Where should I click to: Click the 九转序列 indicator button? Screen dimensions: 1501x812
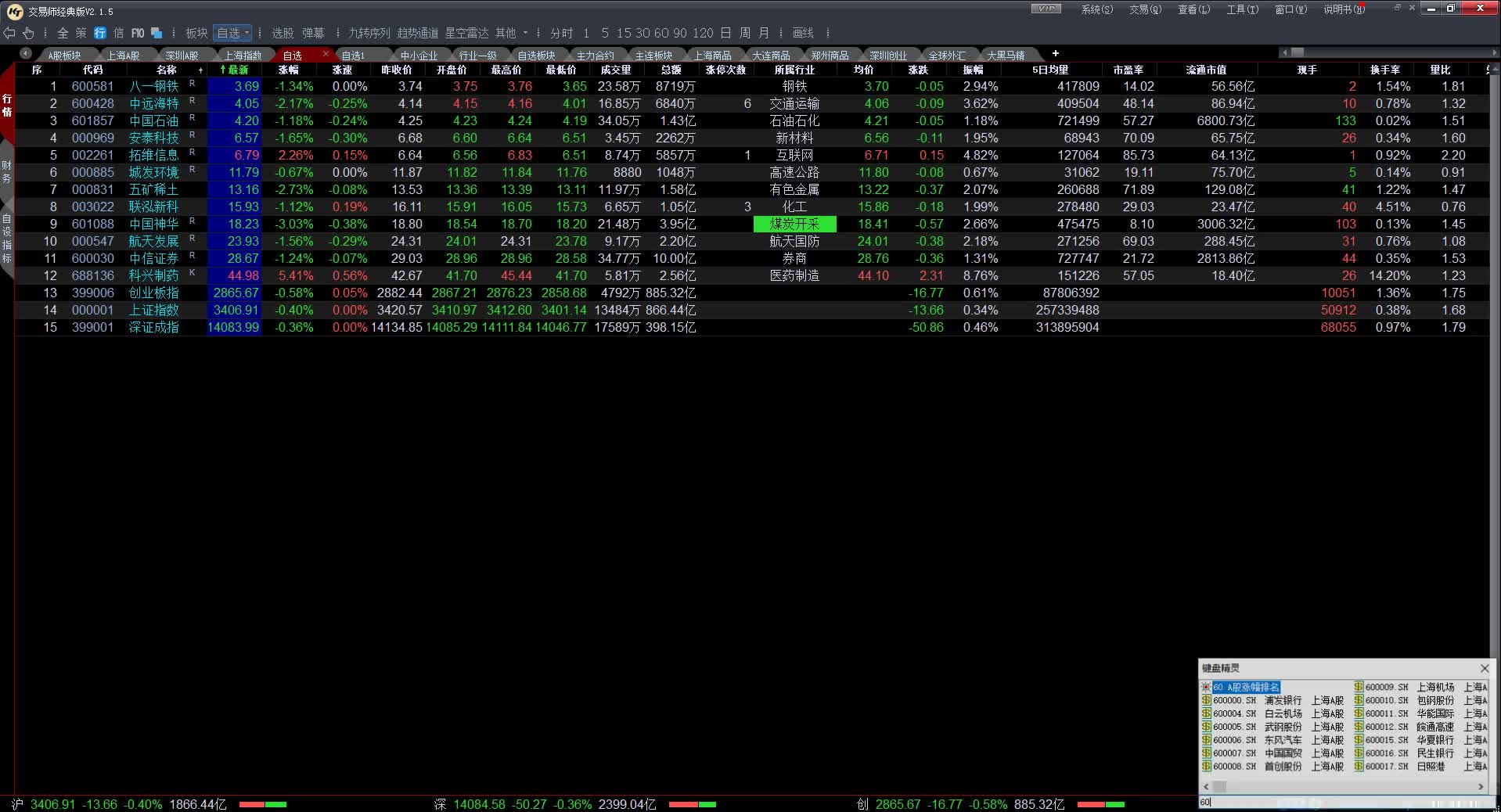369,33
